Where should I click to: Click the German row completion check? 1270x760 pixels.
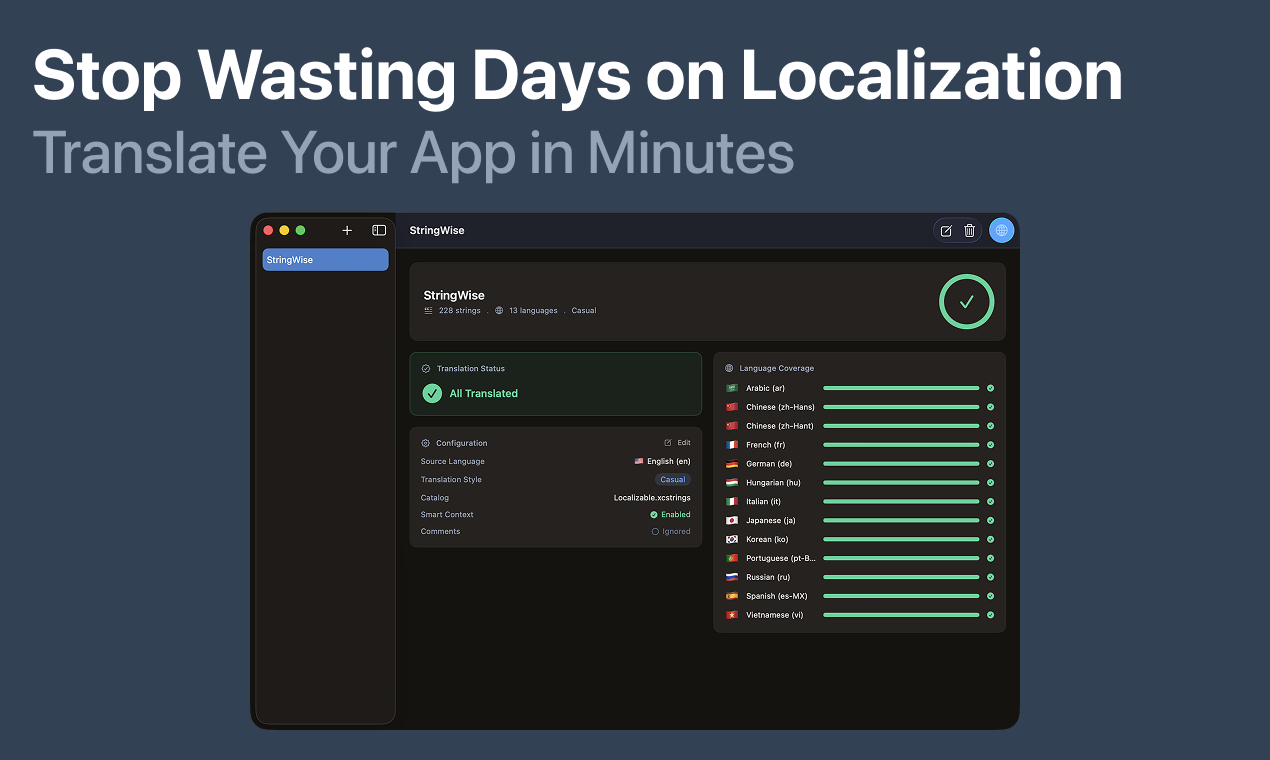(x=990, y=464)
